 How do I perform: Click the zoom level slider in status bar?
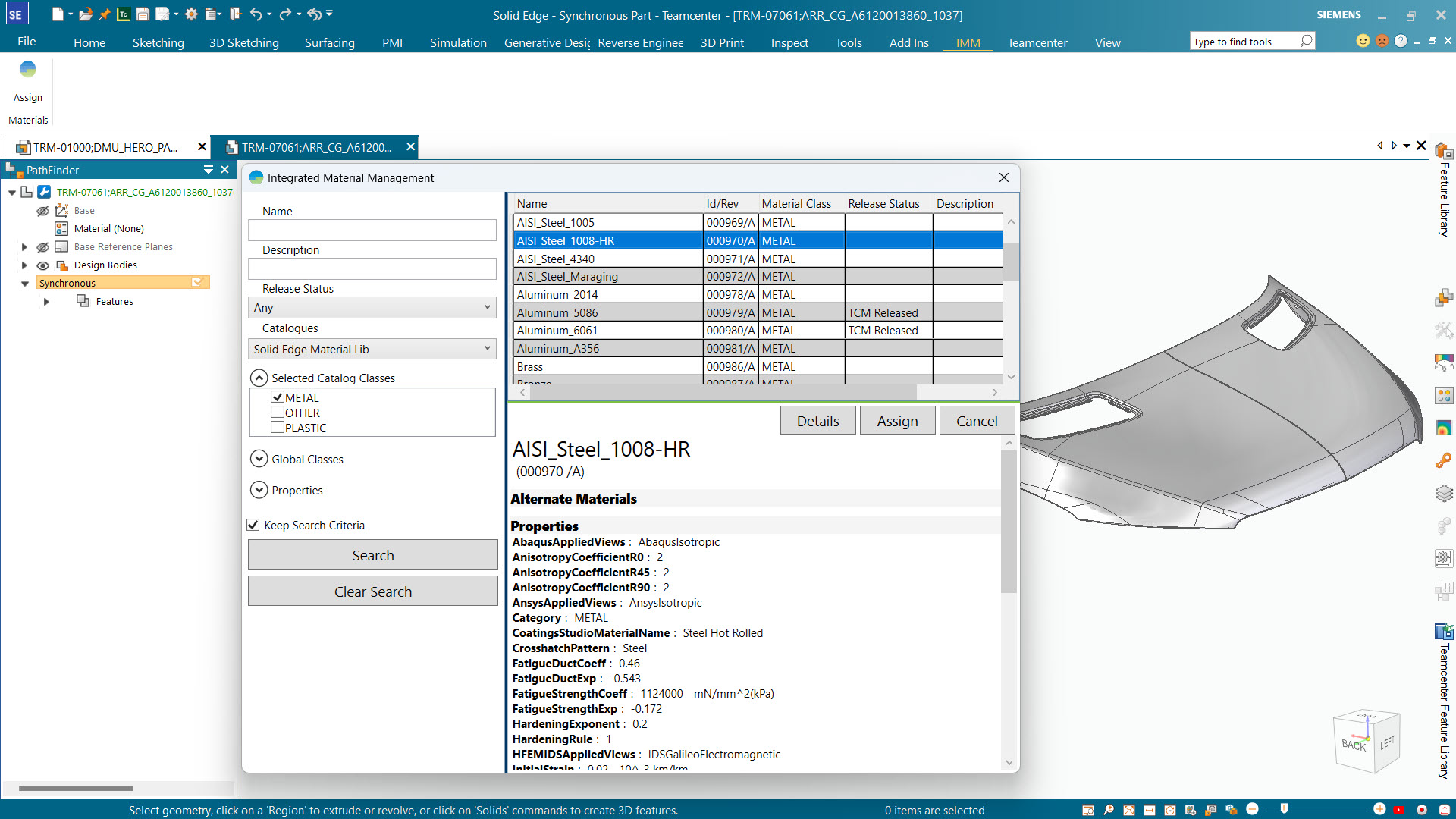(1284, 809)
